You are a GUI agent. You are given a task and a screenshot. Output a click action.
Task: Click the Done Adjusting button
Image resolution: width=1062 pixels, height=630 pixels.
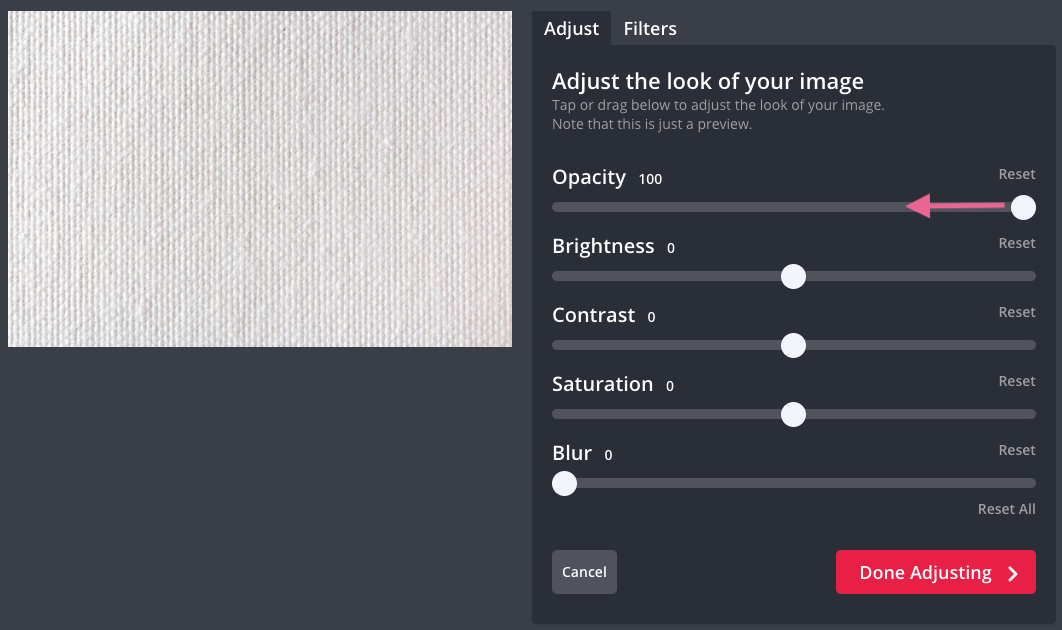[925, 573]
